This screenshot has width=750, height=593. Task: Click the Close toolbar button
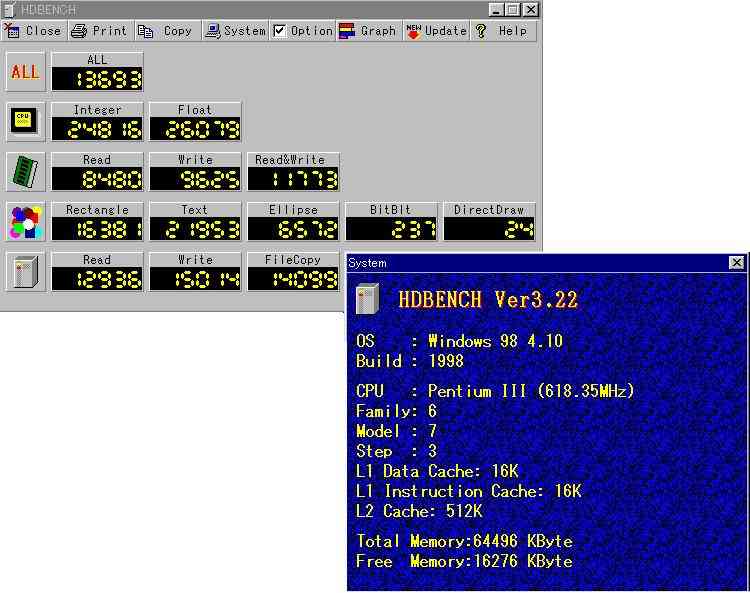34,31
